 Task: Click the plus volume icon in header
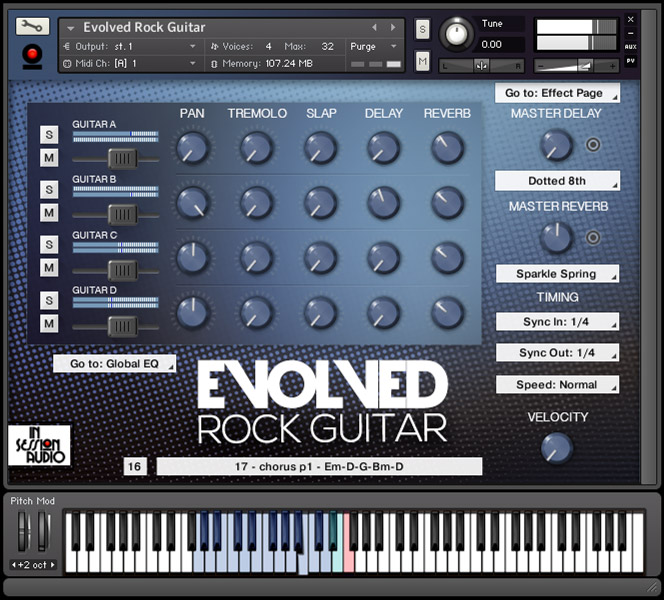(x=612, y=66)
